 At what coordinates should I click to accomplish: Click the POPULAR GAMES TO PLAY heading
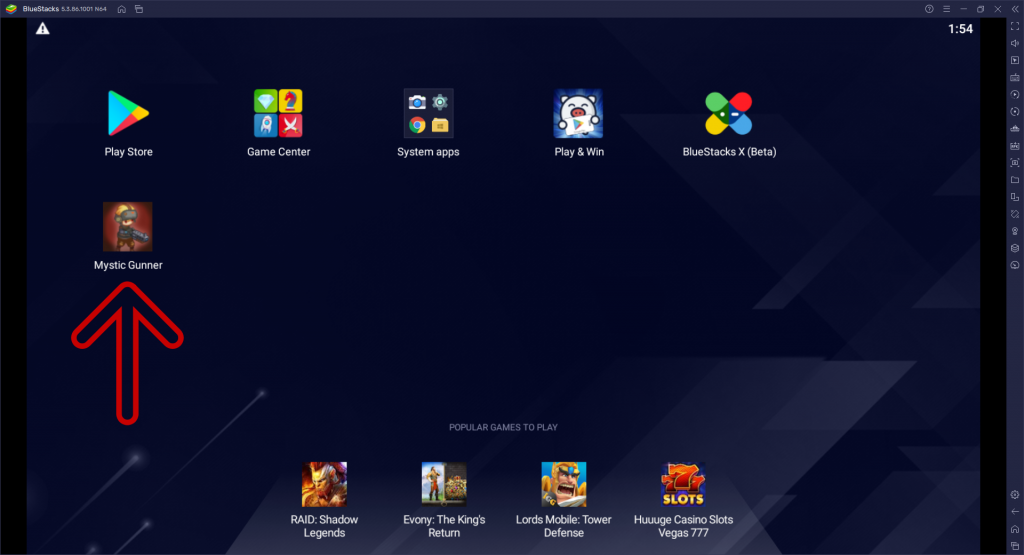tap(503, 427)
